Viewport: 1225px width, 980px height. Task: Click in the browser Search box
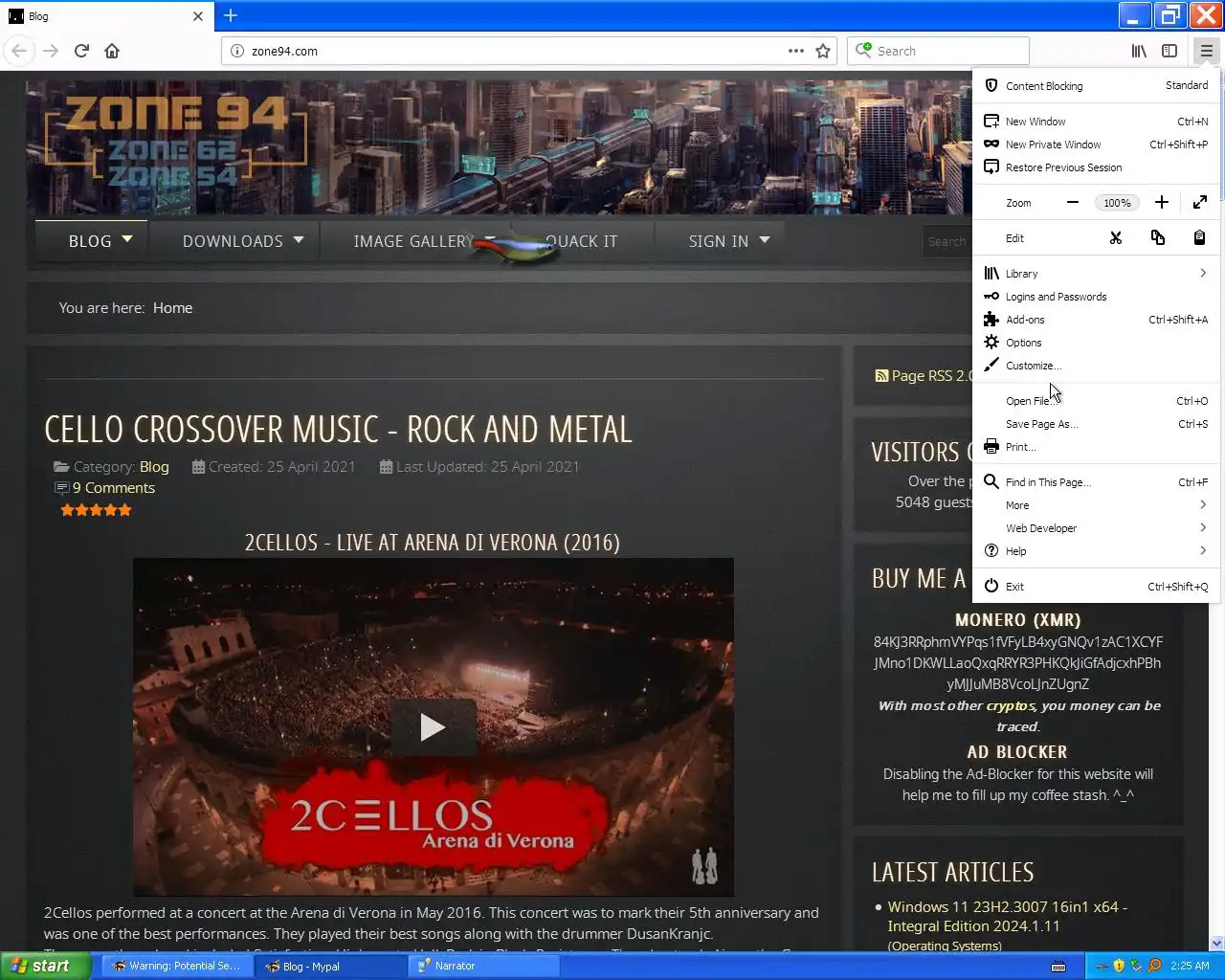click(x=938, y=51)
